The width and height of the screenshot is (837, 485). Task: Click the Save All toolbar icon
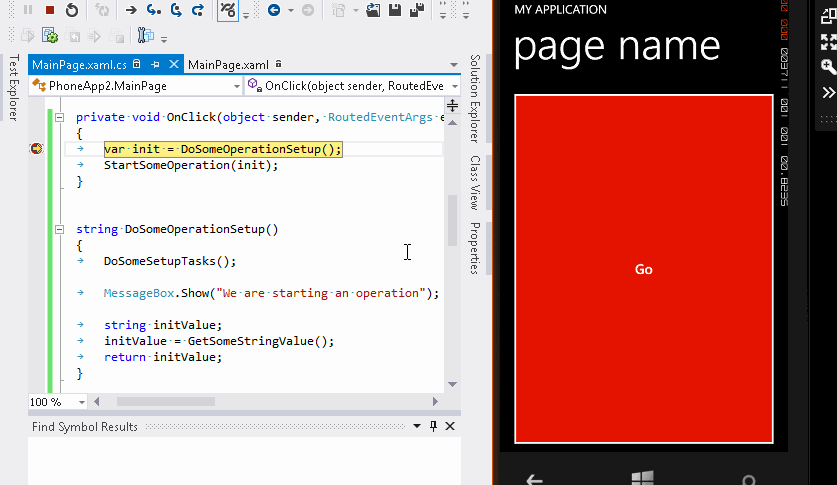(417, 10)
